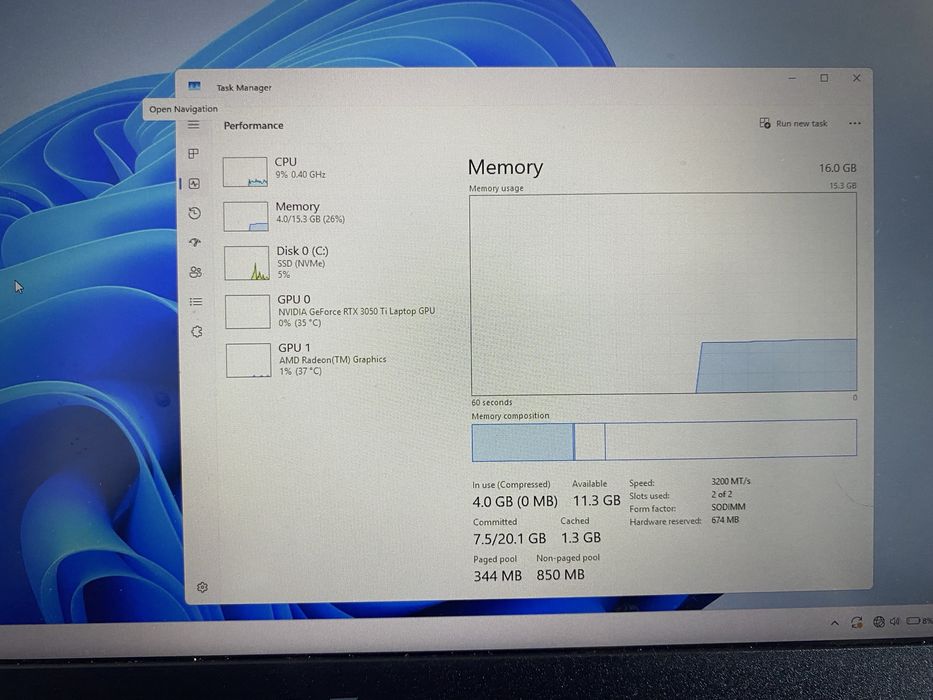Open the Startup apps icon
933x700 pixels.
(195, 242)
